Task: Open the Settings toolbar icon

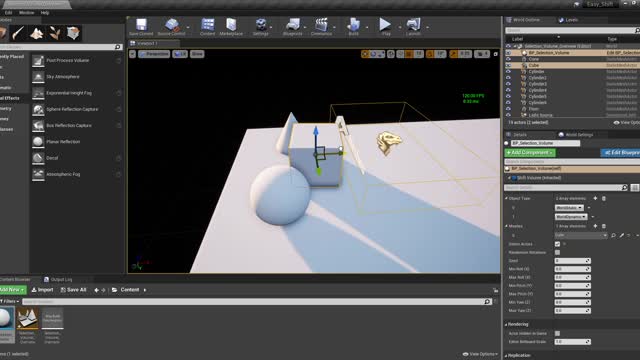Action: coord(260,25)
